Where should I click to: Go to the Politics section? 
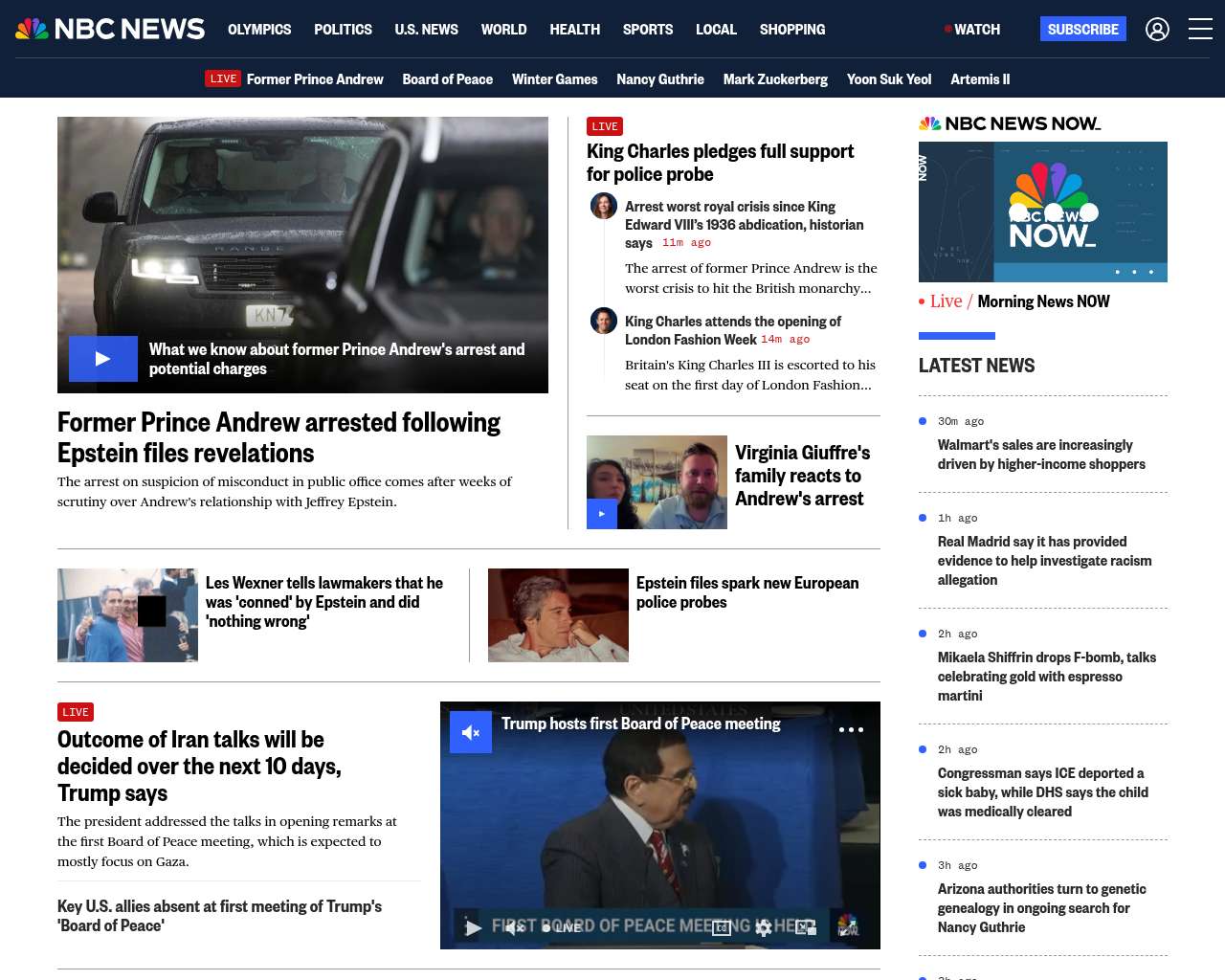[343, 30]
